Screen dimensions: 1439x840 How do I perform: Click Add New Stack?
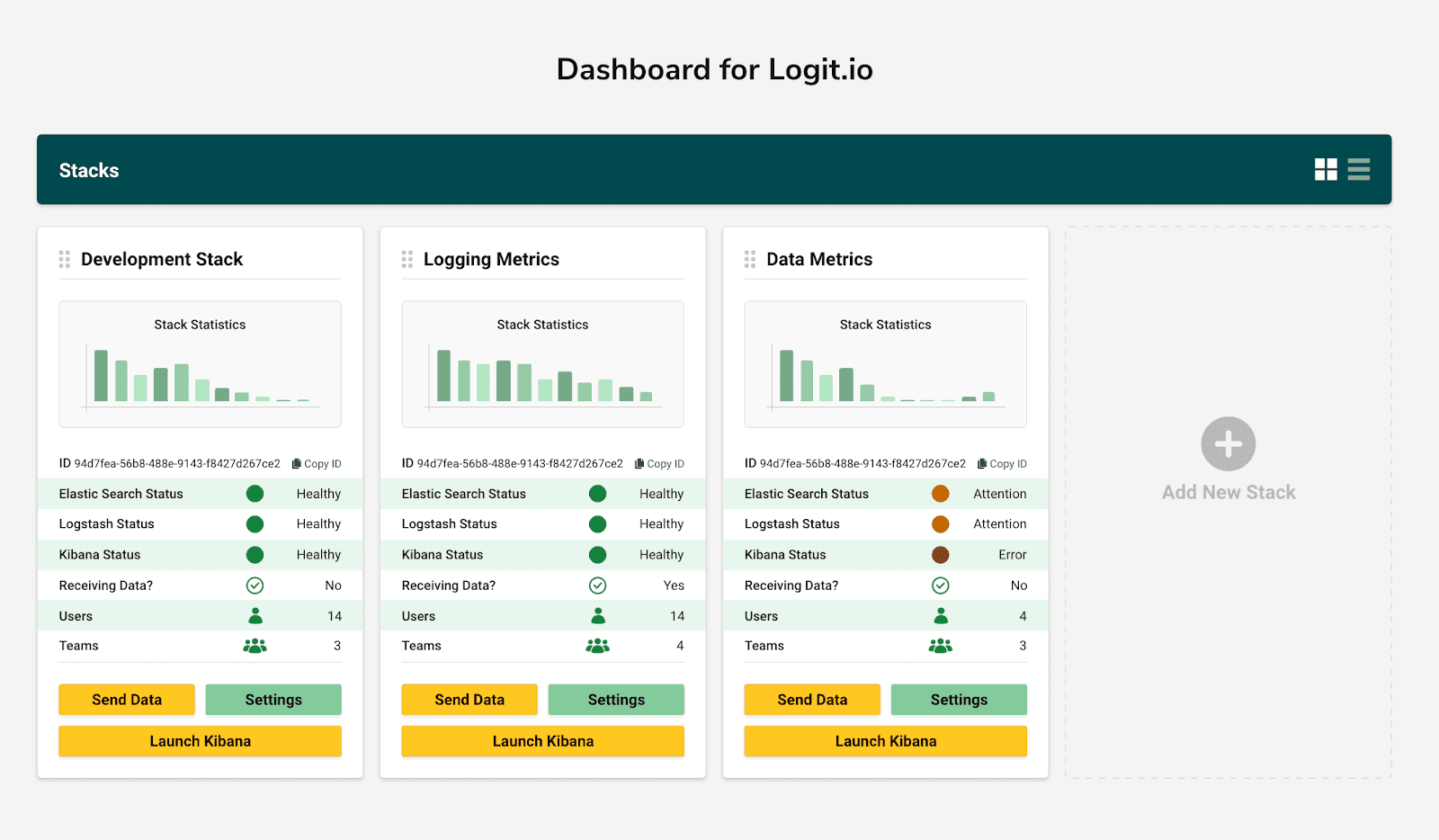(x=1227, y=459)
